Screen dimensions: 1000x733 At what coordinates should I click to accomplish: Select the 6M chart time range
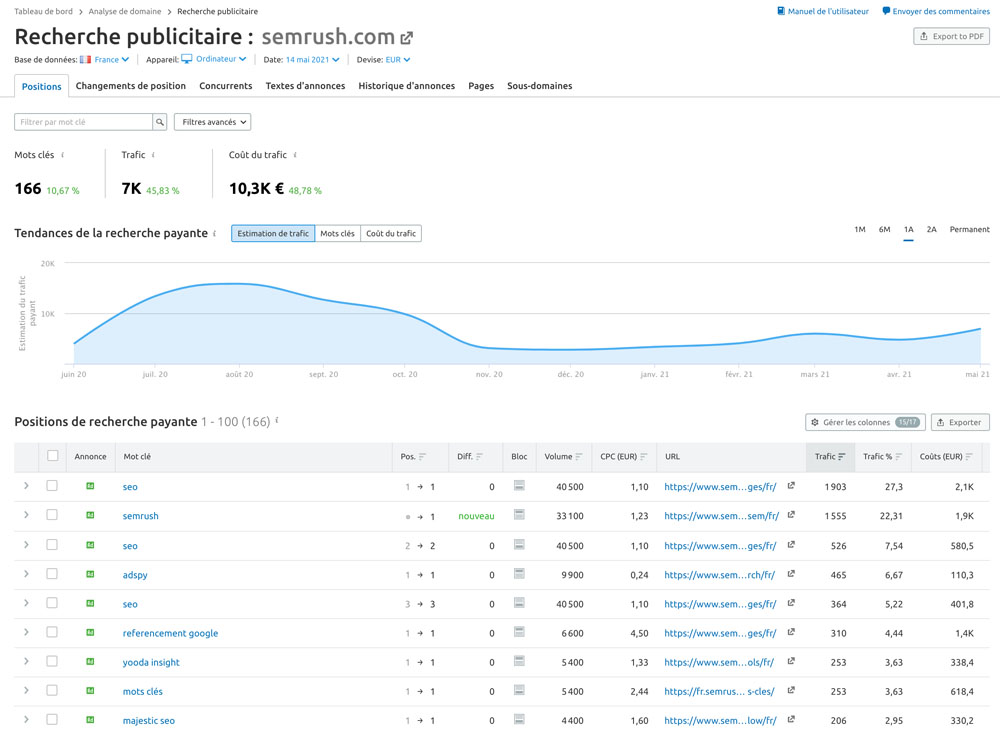click(884, 230)
